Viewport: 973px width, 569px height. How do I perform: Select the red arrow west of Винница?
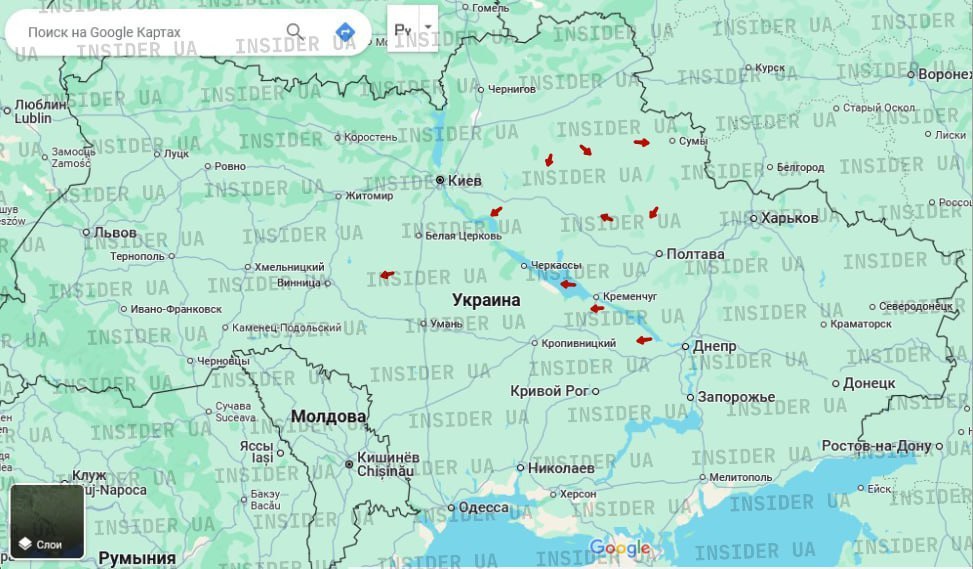click(386, 275)
